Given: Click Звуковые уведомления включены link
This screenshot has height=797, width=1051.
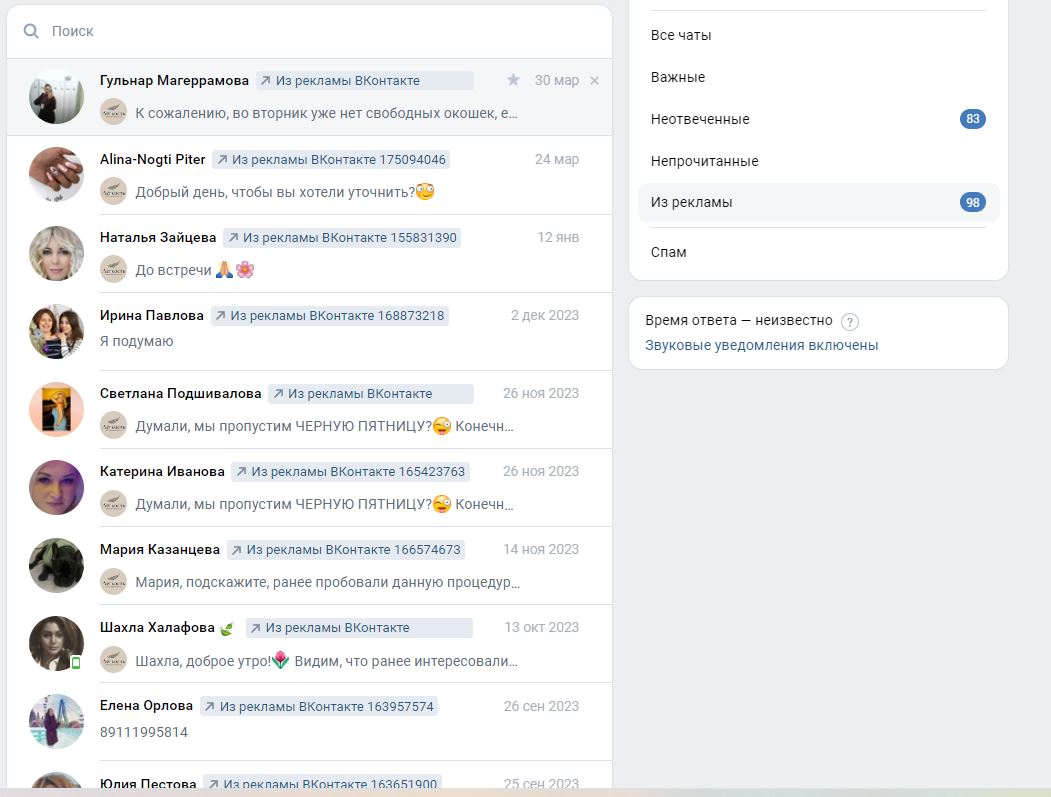Looking at the screenshot, I should point(761,345).
